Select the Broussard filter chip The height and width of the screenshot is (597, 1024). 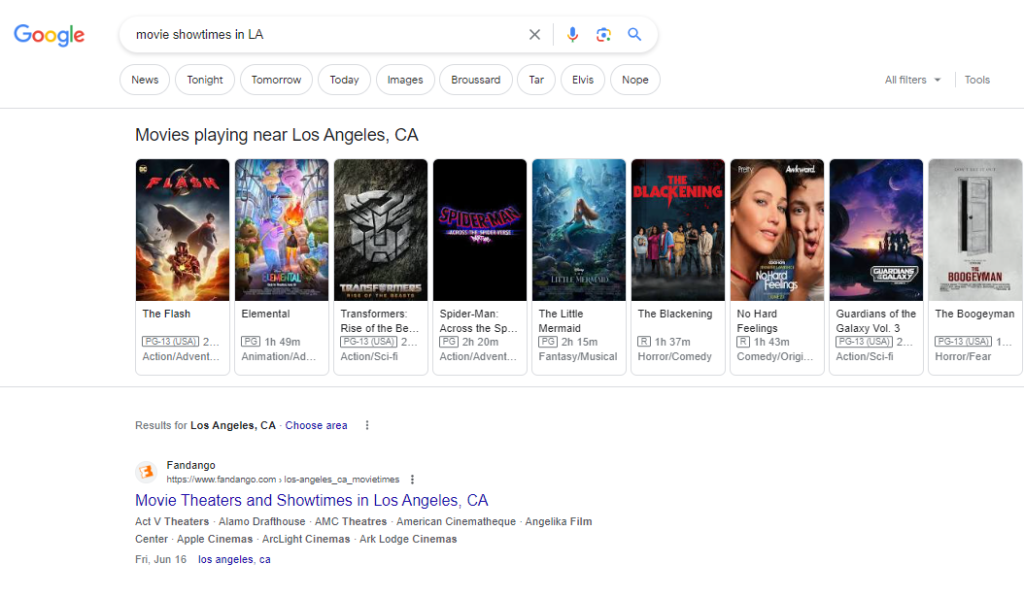pos(475,80)
